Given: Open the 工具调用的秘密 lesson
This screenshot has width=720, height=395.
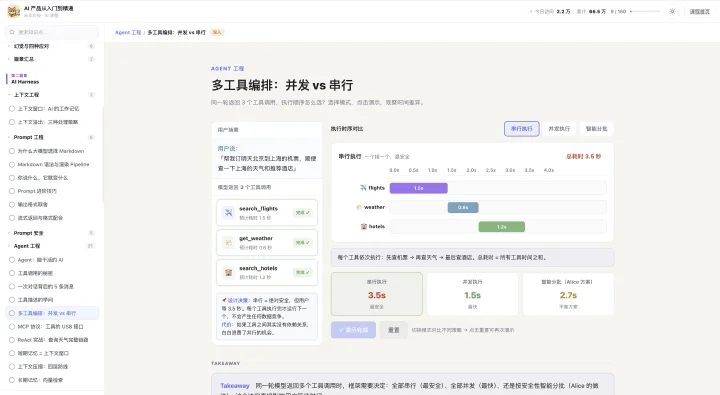Looking at the screenshot, I should pyautogui.click(x=35, y=273).
